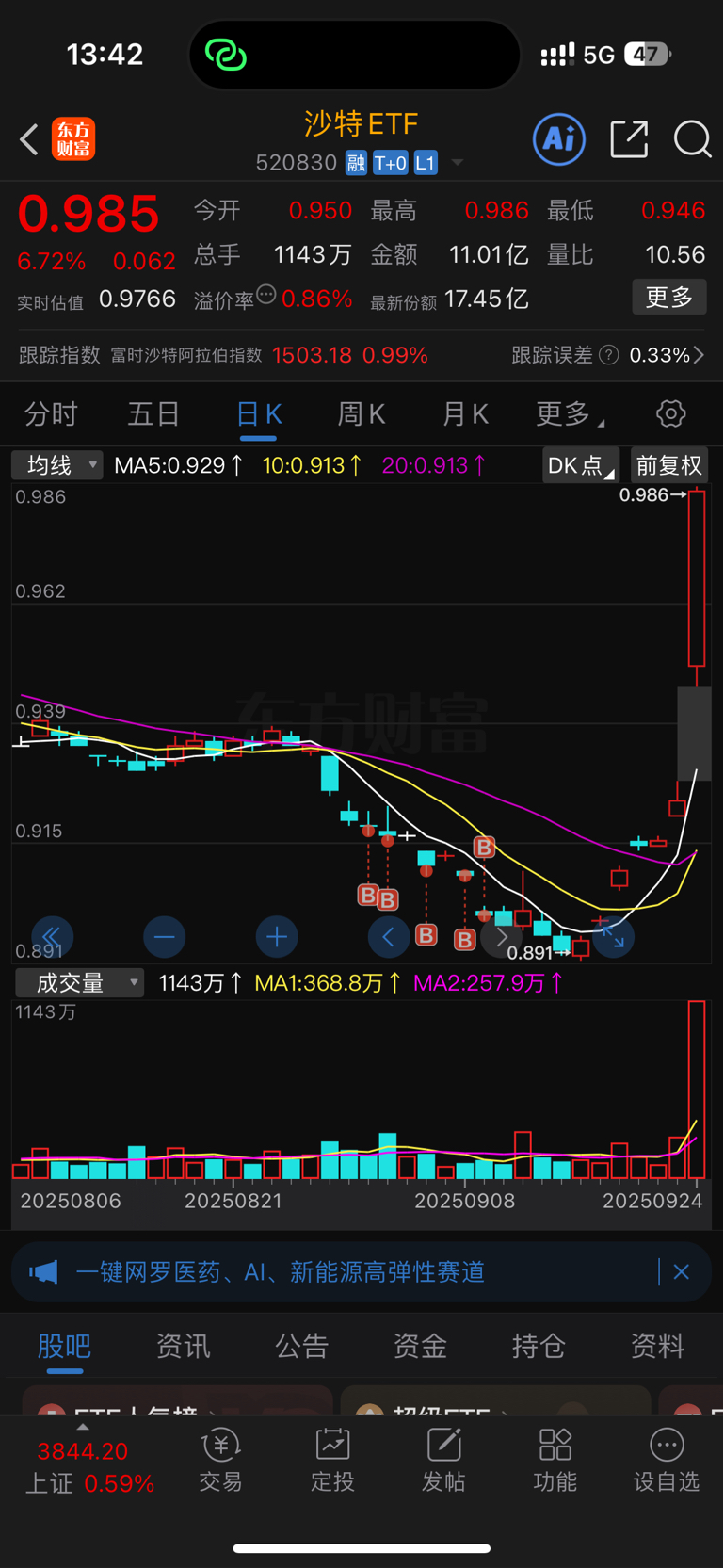Open chart settings gear icon
The width and height of the screenshot is (724, 1568).
670,413
